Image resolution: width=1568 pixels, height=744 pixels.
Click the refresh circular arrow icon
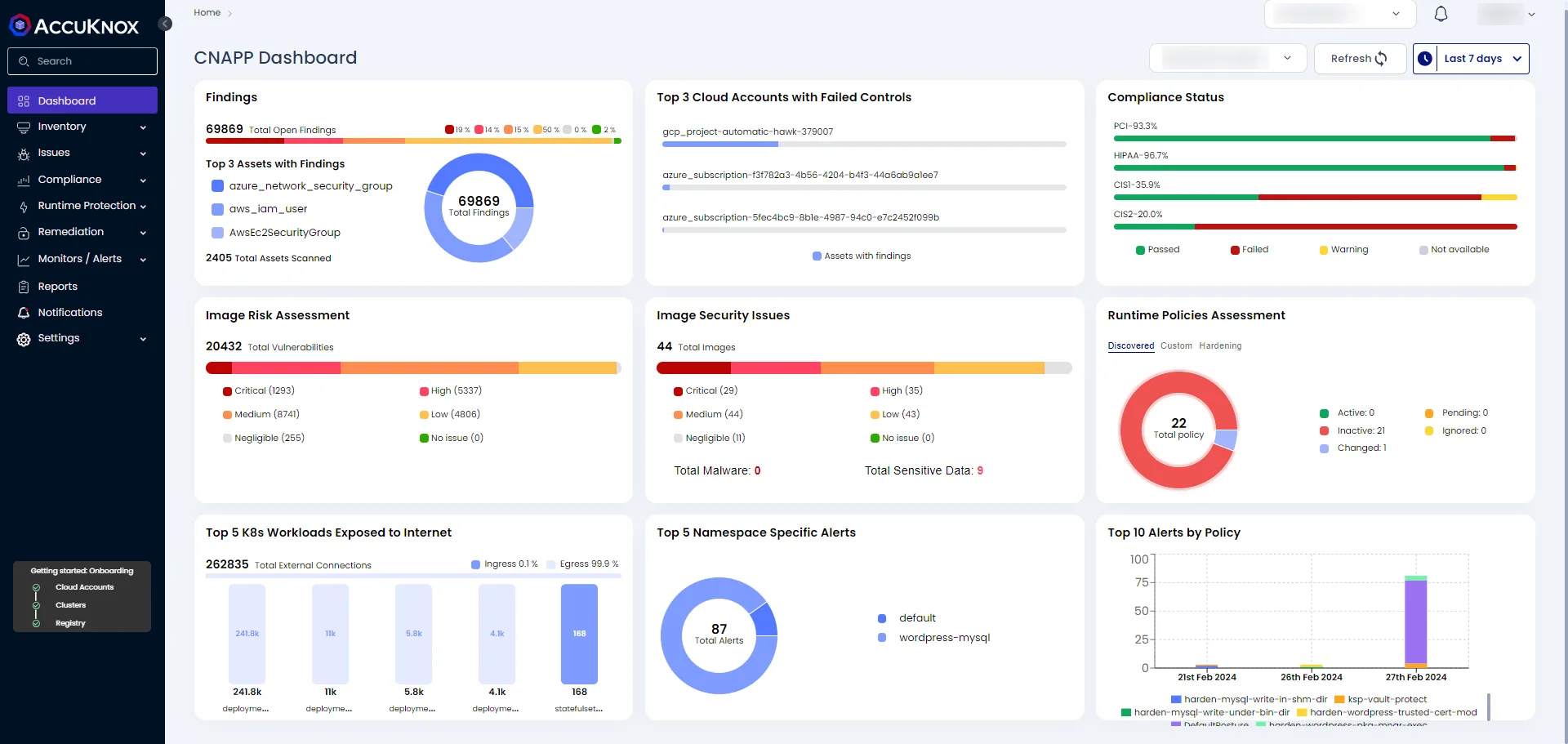coord(1381,59)
